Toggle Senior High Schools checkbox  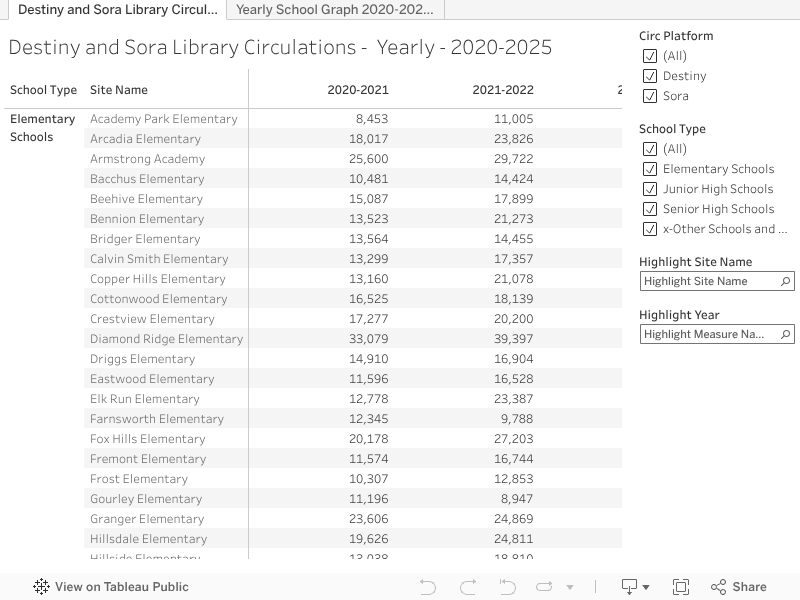tap(650, 209)
